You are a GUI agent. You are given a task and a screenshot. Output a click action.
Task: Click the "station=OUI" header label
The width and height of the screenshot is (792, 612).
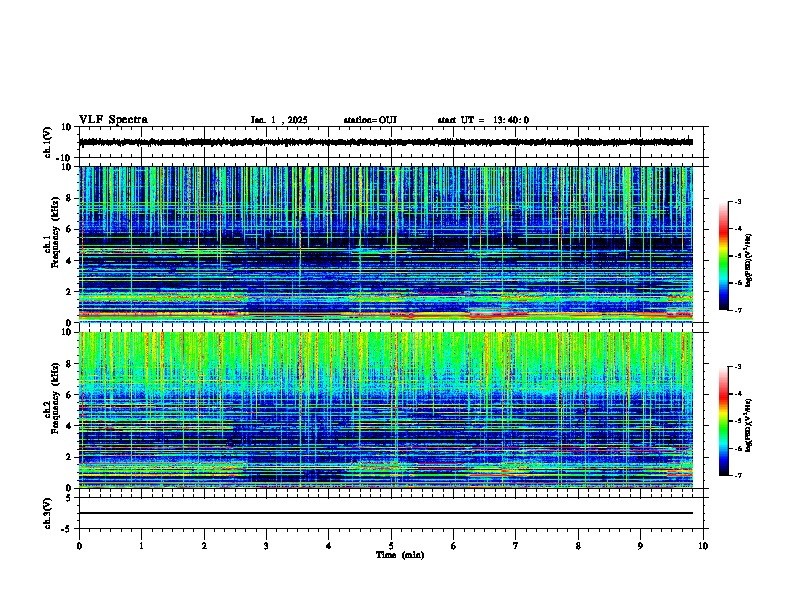[x=370, y=120]
